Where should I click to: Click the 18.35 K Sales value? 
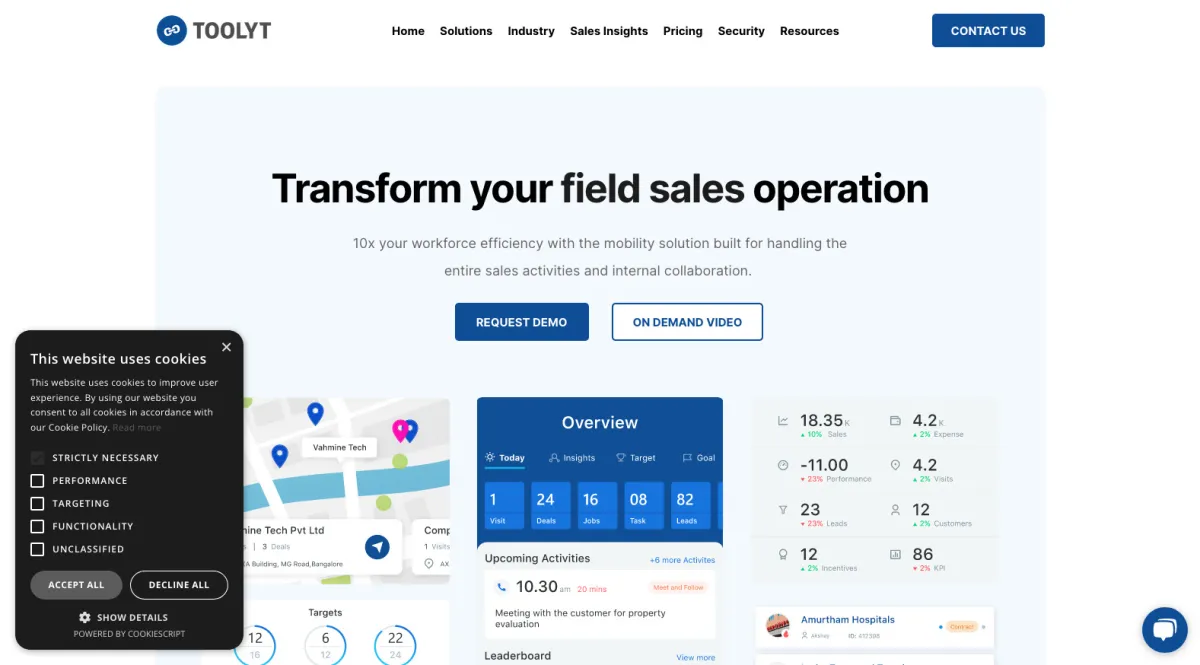click(x=825, y=421)
